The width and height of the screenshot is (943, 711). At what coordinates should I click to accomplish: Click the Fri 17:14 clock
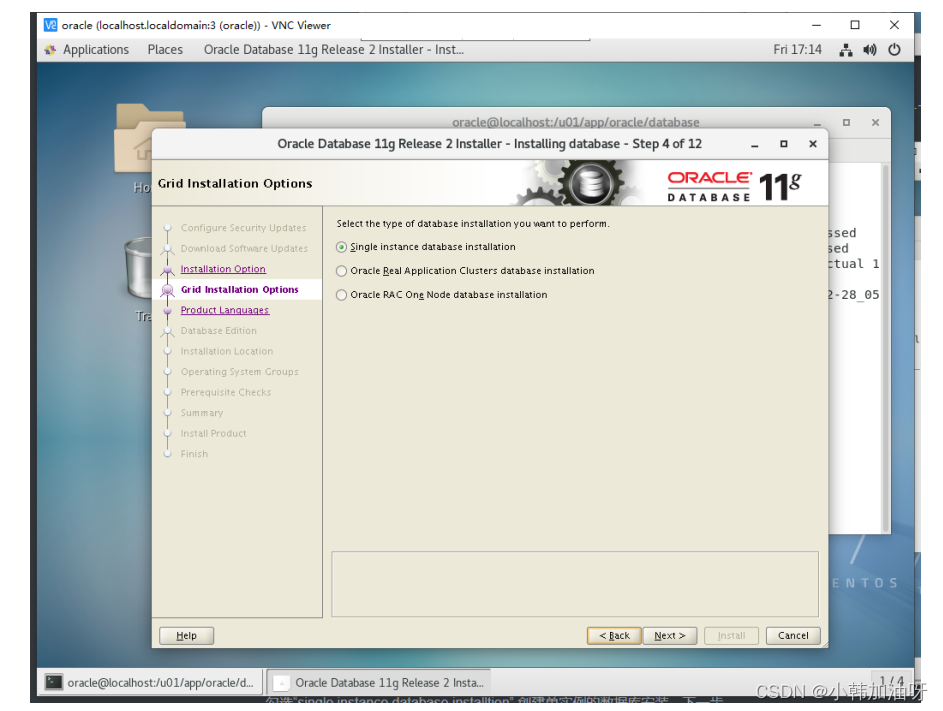pyautogui.click(x=797, y=50)
